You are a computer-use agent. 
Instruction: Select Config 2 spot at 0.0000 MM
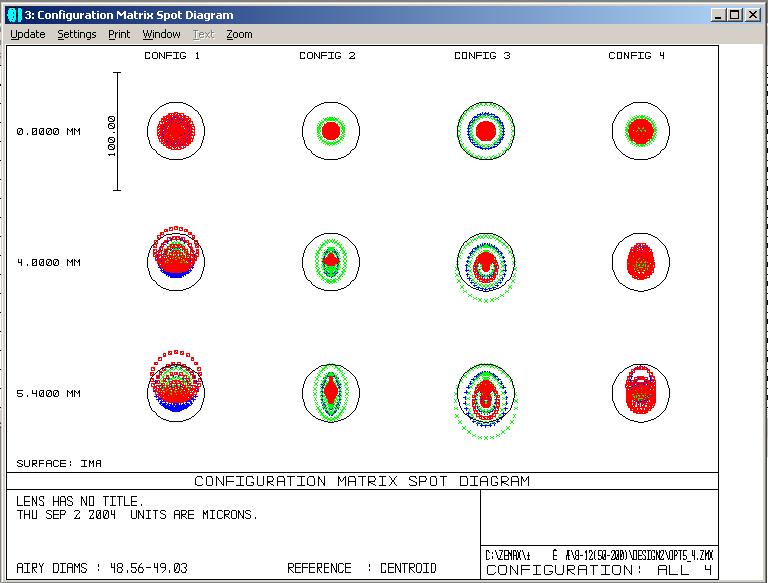coord(331,131)
